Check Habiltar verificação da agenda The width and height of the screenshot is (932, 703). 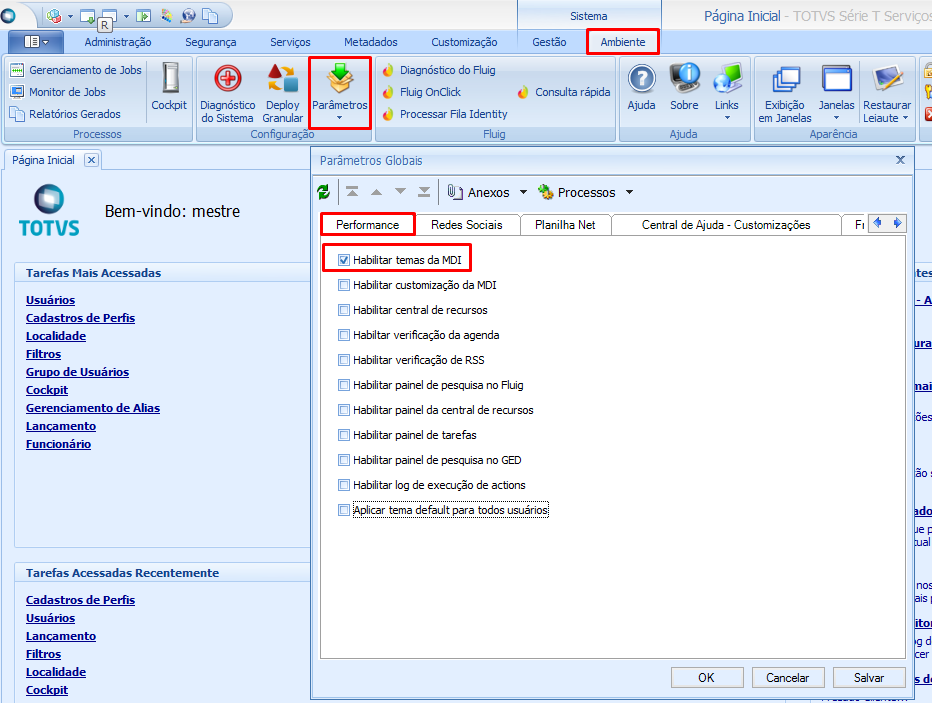(344, 335)
